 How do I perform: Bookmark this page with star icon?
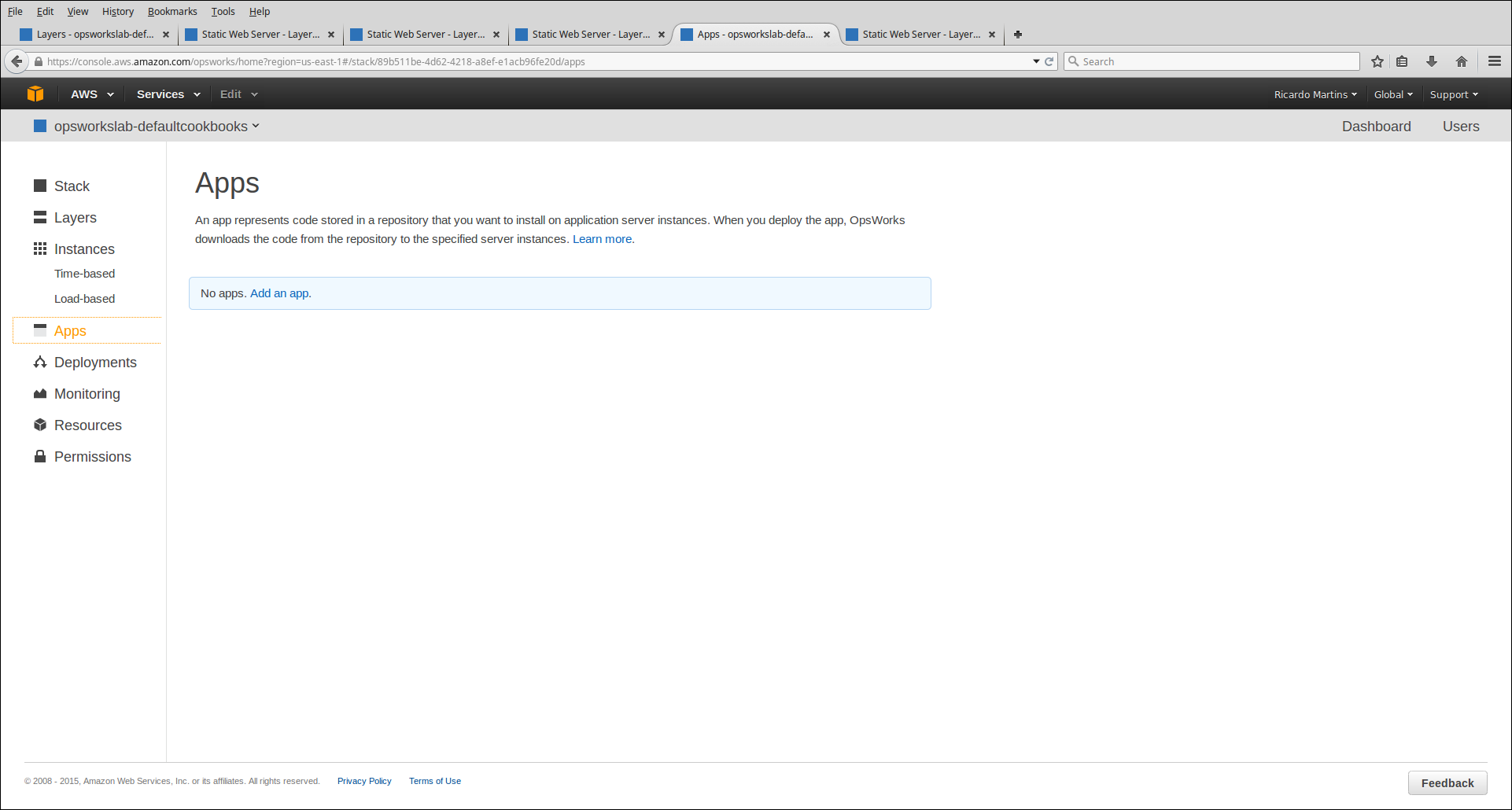(x=1377, y=61)
